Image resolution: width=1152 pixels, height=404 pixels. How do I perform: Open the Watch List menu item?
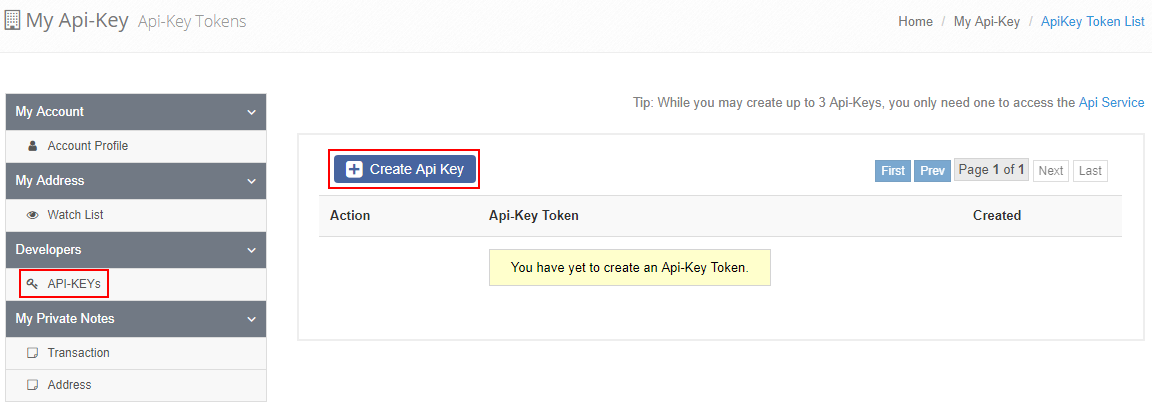click(x=75, y=215)
